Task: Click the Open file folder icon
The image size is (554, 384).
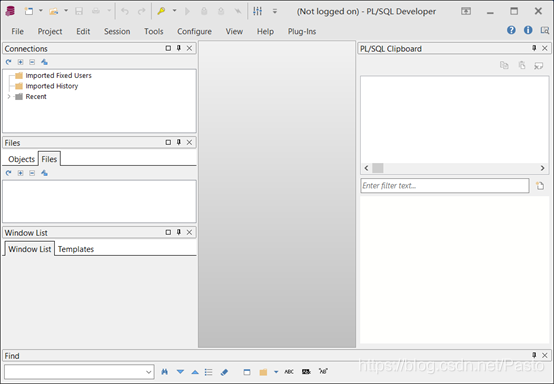Action: tap(54, 11)
